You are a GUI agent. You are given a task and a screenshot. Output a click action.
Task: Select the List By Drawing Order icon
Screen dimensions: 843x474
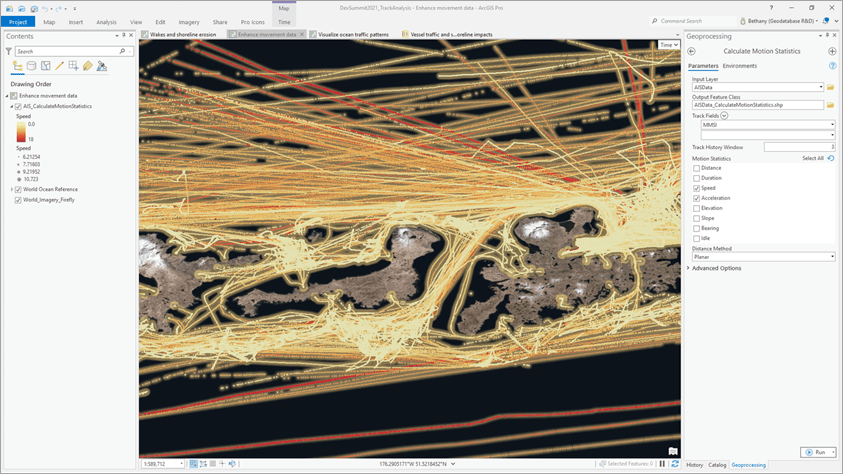point(18,66)
